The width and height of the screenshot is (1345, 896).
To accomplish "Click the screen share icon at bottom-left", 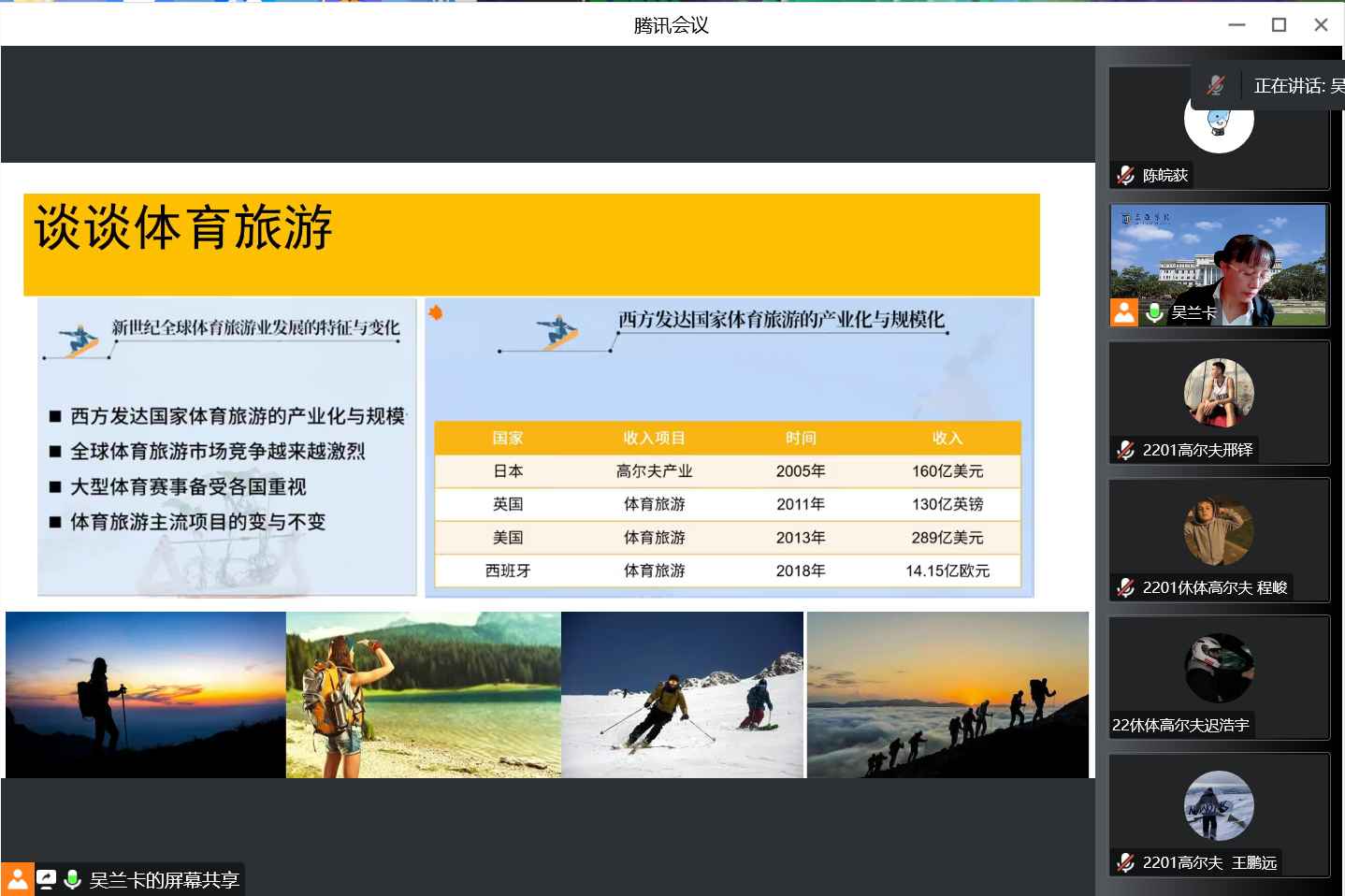I will [x=46, y=879].
